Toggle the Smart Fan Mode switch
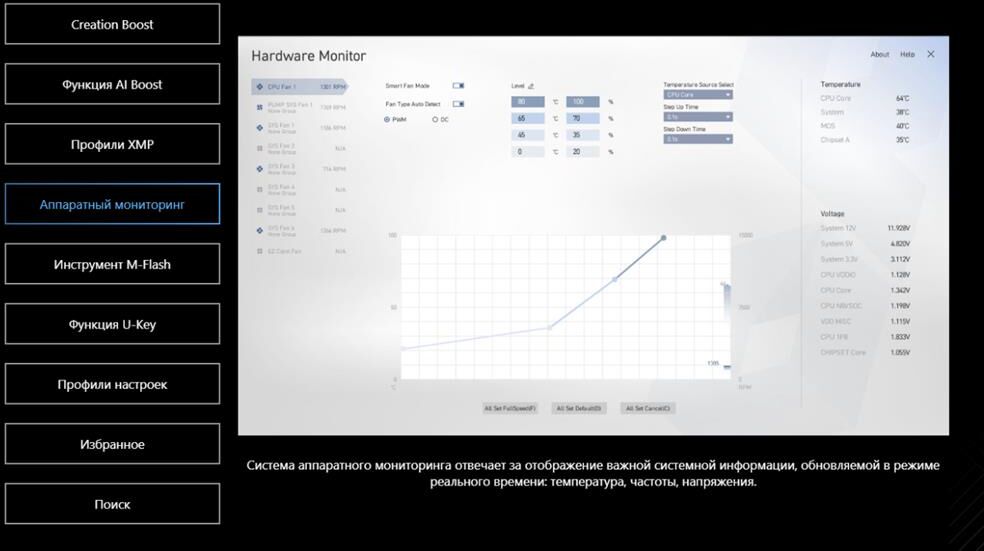Screen dimensions: 984x551 pos(458,86)
